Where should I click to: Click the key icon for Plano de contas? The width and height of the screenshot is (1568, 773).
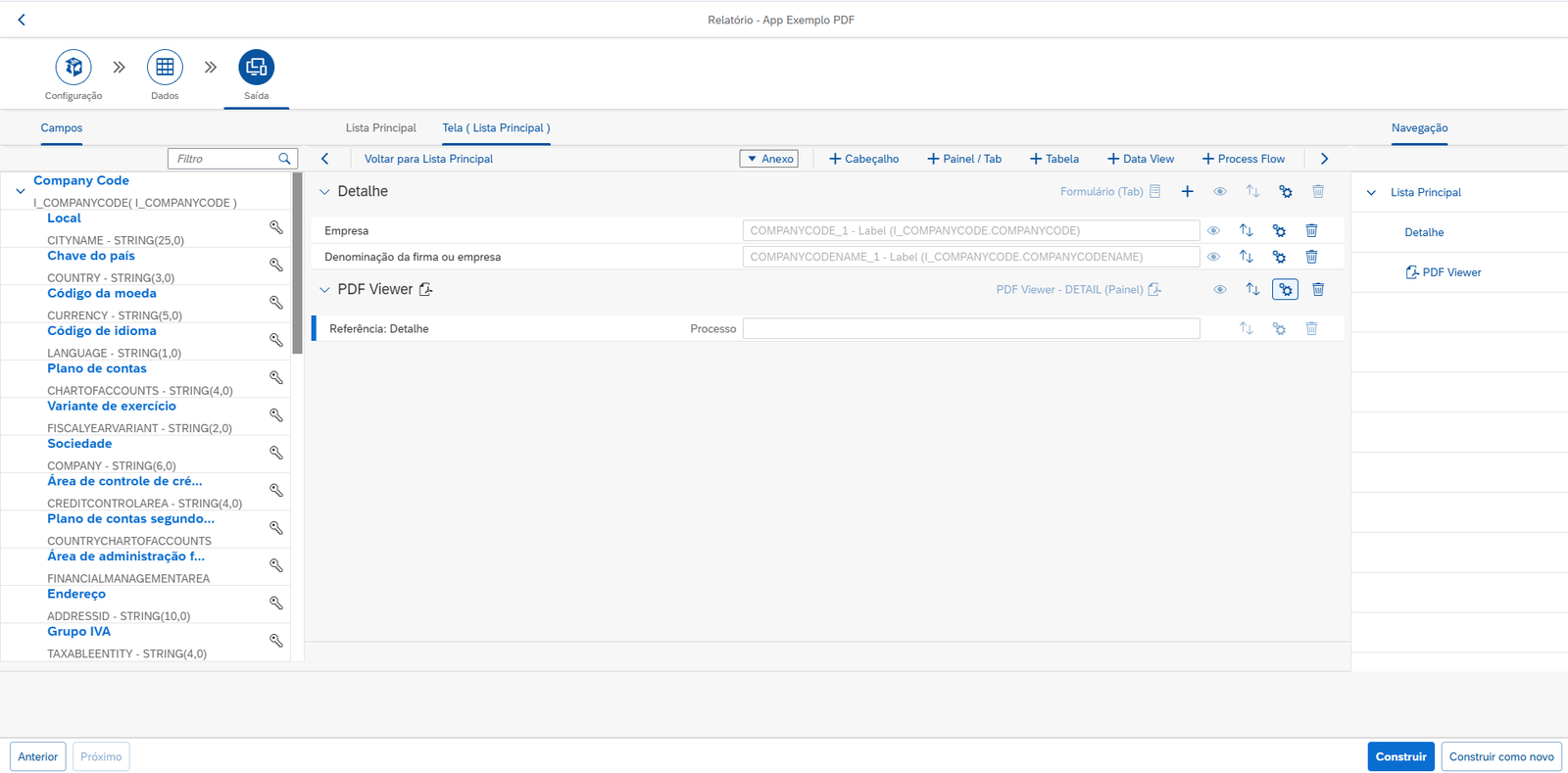pos(276,378)
